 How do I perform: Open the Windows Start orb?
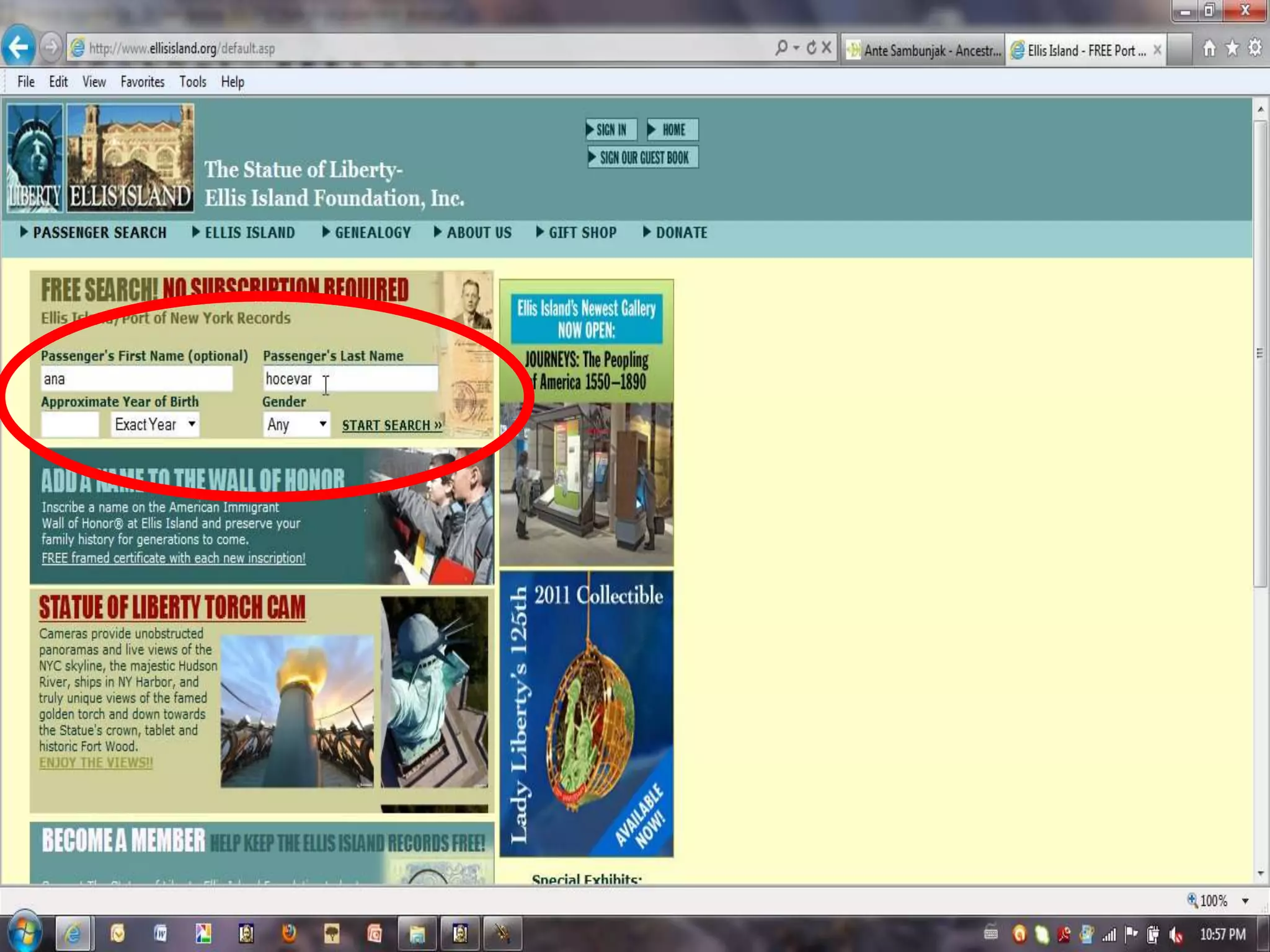[x=24, y=933]
